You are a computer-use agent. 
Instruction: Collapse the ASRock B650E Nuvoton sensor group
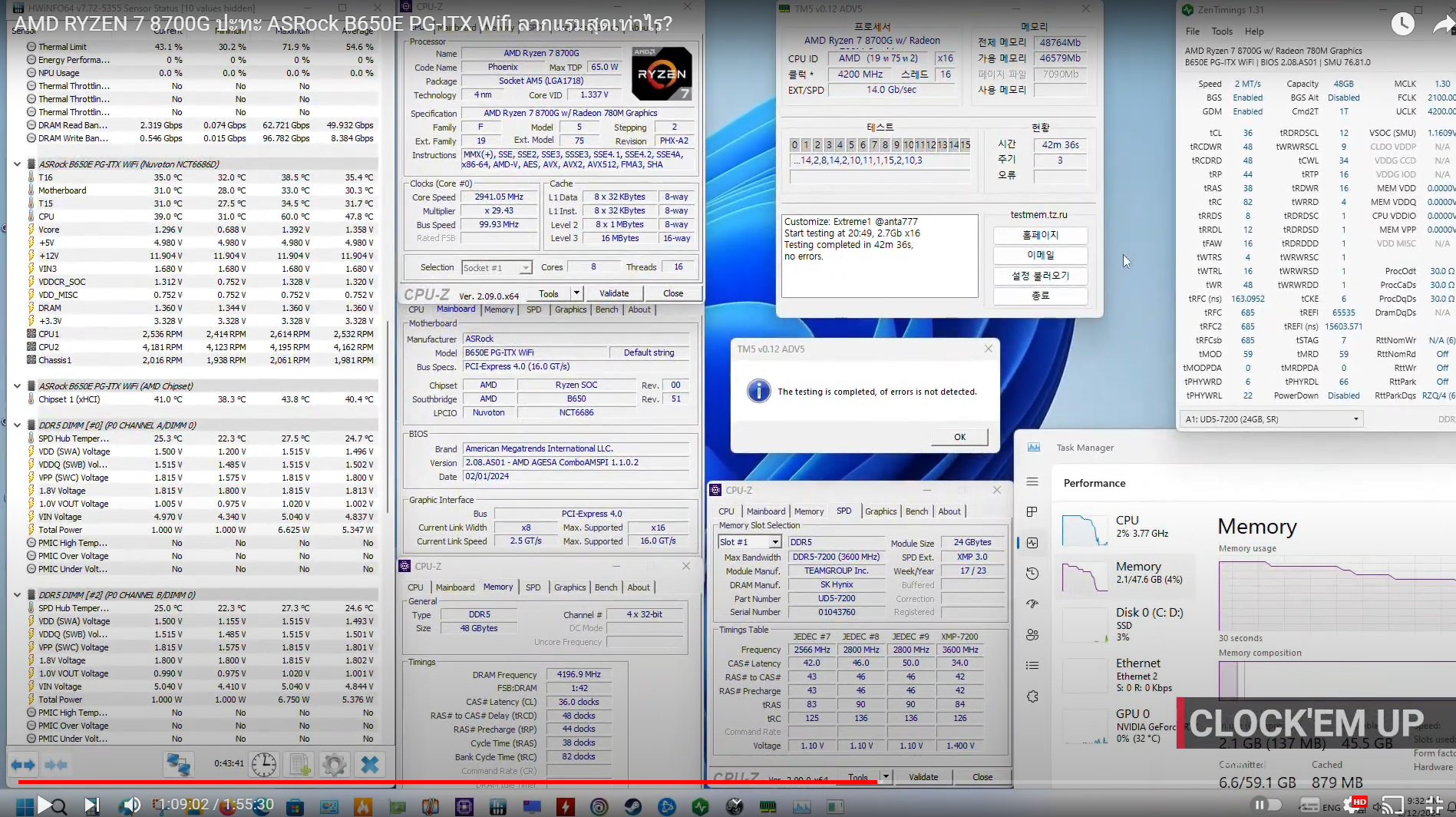click(x=17, y=164)
